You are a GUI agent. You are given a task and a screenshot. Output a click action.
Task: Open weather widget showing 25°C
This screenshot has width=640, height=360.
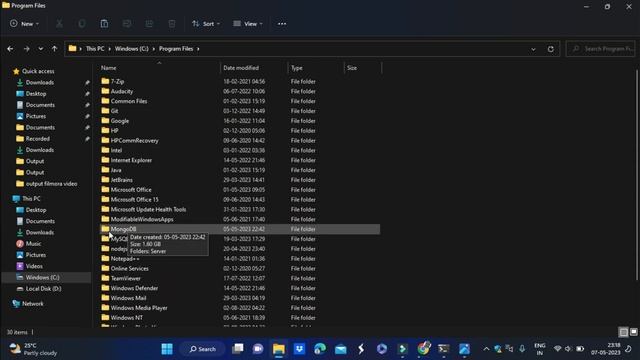tap(33, 349)
